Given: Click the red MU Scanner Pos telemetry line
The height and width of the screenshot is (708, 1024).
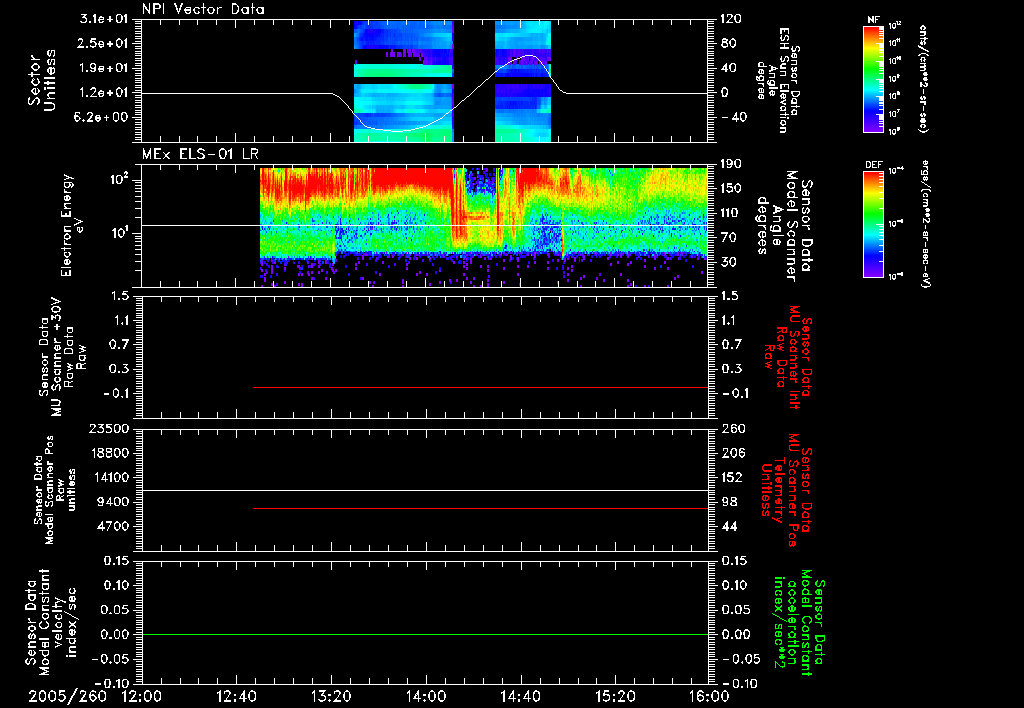Looking at the screenshot, I should [481, 508].
